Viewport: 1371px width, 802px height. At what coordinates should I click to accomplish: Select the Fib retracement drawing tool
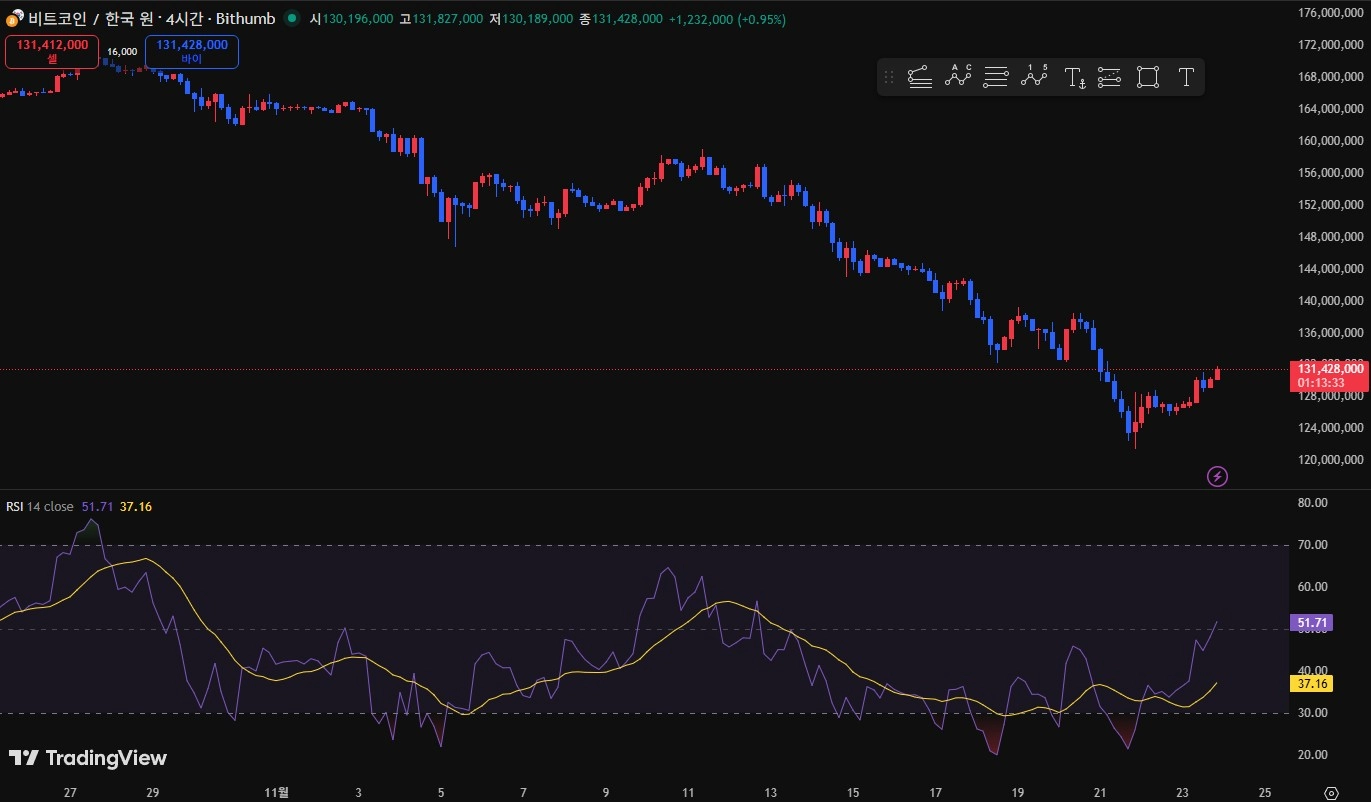(x=920, y=77)
